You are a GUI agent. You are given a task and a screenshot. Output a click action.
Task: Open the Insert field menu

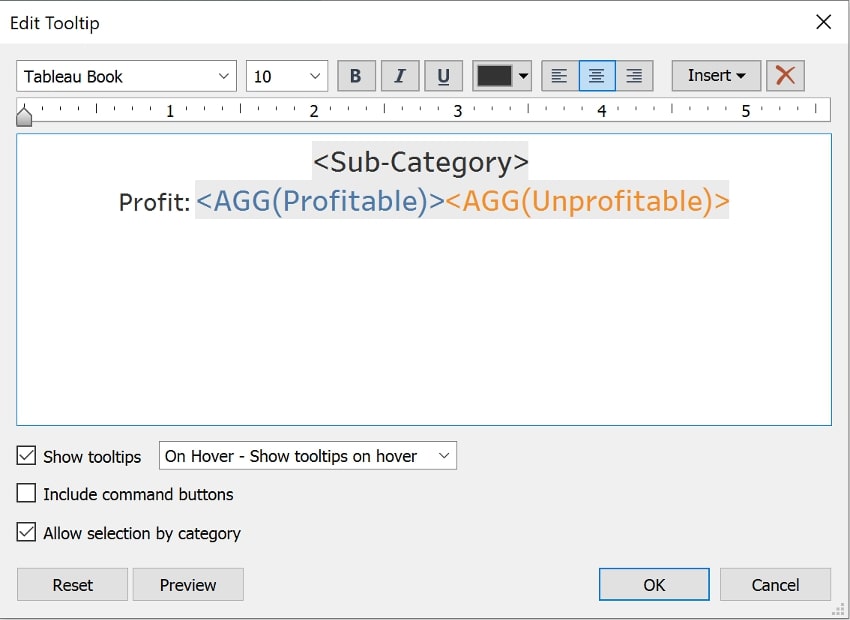[x=716, y=76]
